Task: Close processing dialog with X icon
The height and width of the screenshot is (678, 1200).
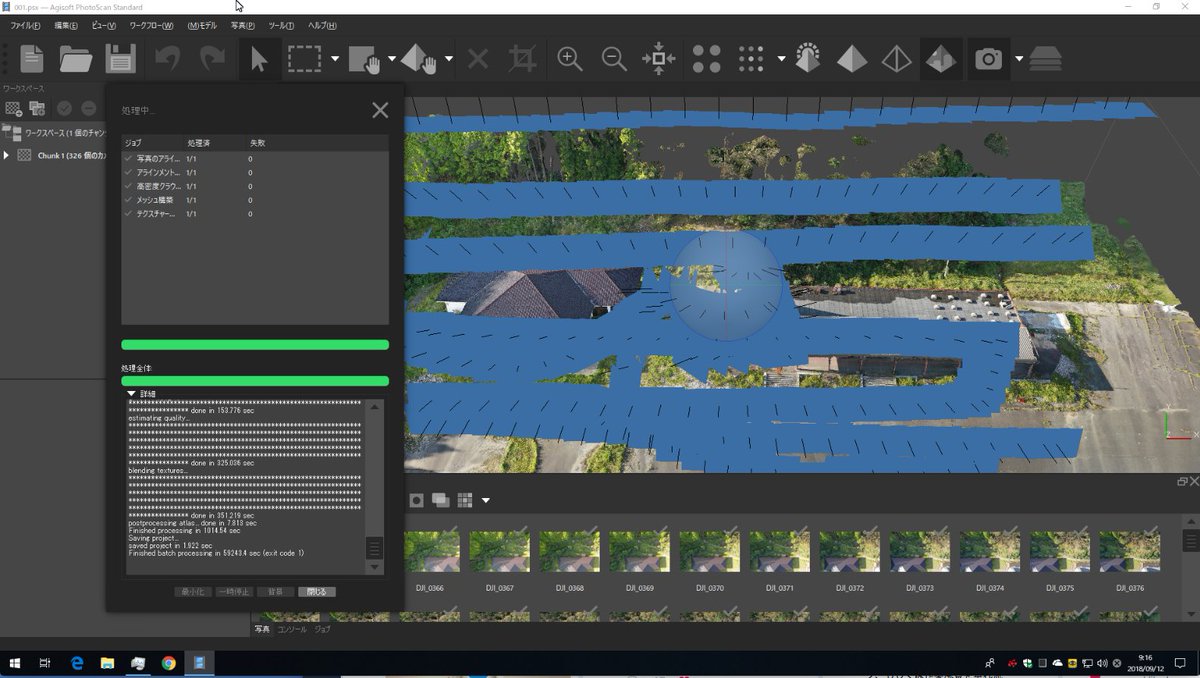Action: click(x=380, y=110)
